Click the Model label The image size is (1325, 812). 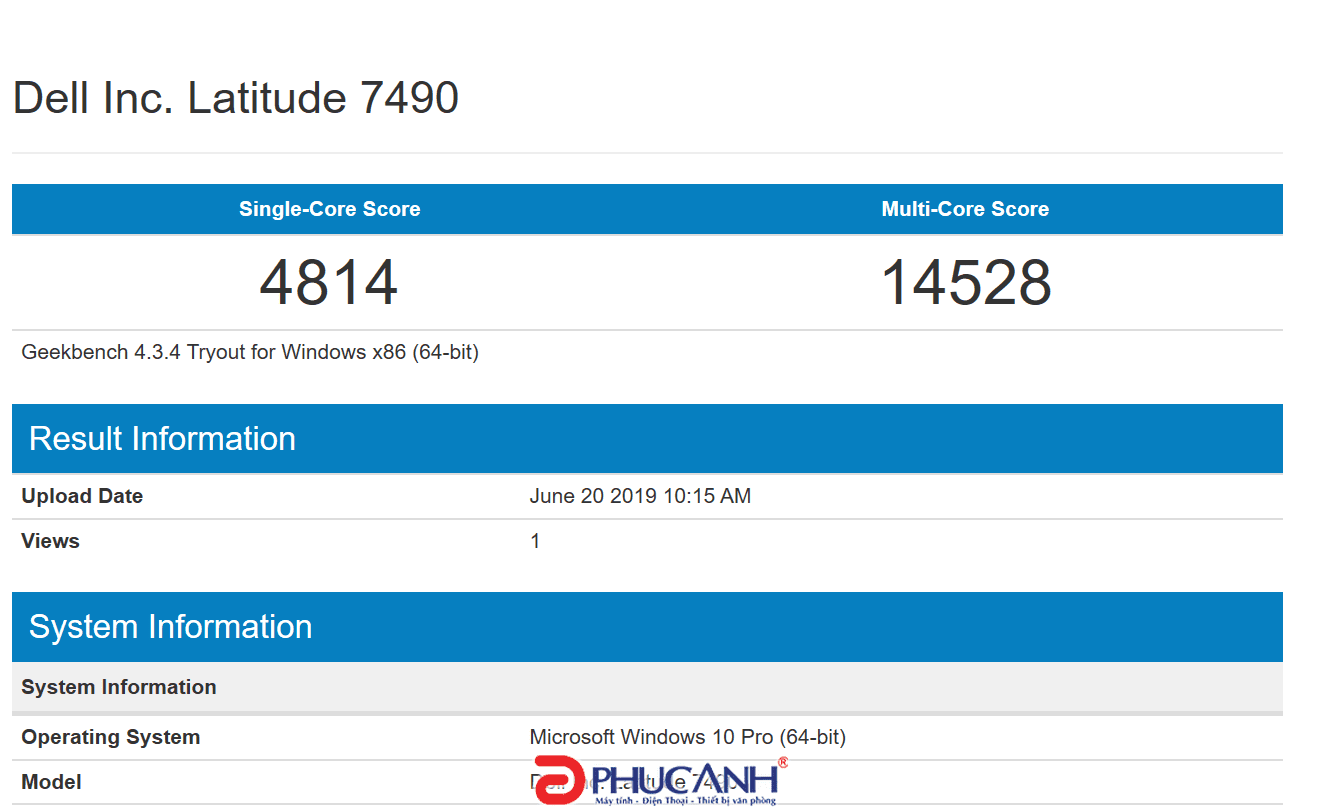click(x=51, y=782)
